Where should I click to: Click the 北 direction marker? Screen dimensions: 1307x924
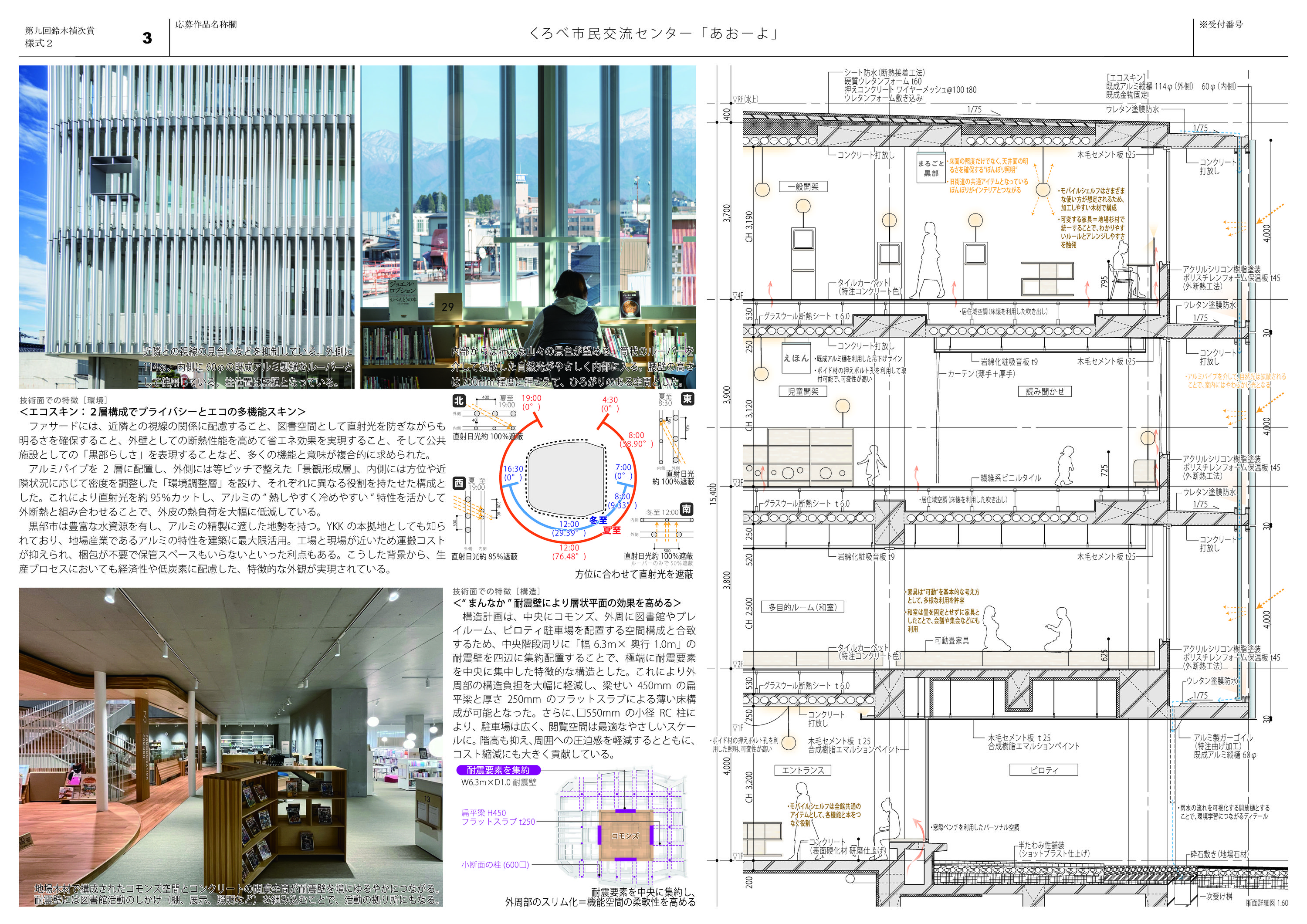click(x=459, y=401)
